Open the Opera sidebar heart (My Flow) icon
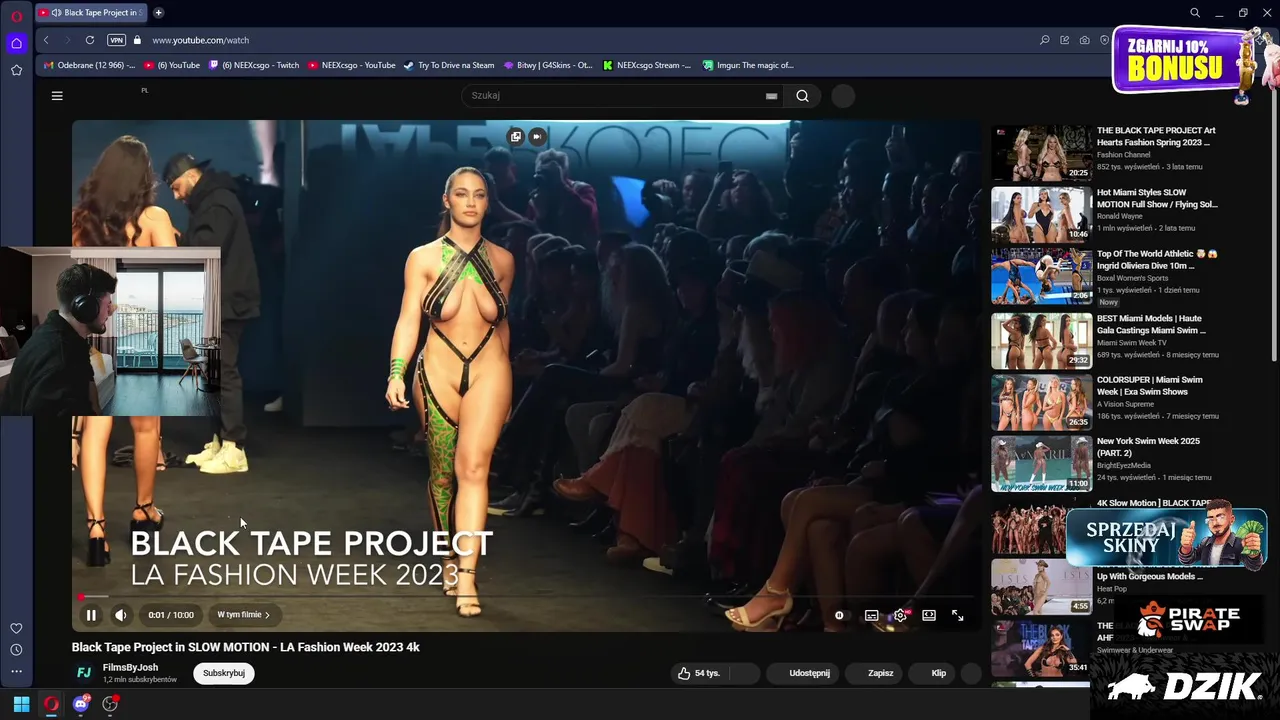Image resolution: width=1280 pixels, height=720 pixels. pos(16,628)
